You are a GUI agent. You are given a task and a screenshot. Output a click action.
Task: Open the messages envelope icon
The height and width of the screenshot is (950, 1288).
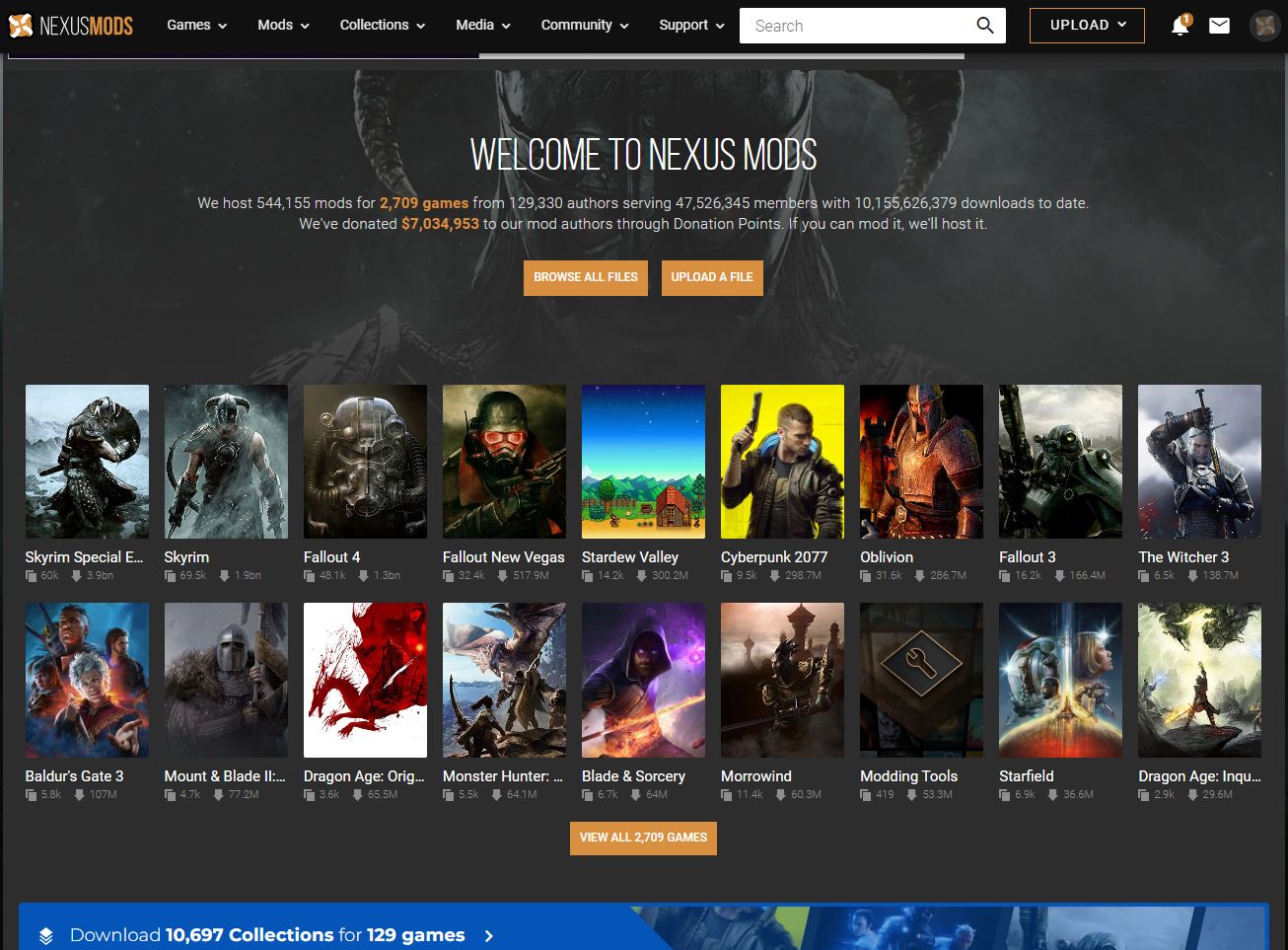click(1220, 26)
